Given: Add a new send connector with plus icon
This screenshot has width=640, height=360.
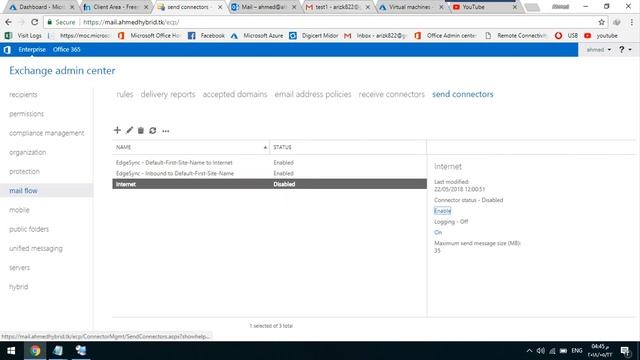Looking at the screenshot, I should pyautogui.click(x=117, y=130).
